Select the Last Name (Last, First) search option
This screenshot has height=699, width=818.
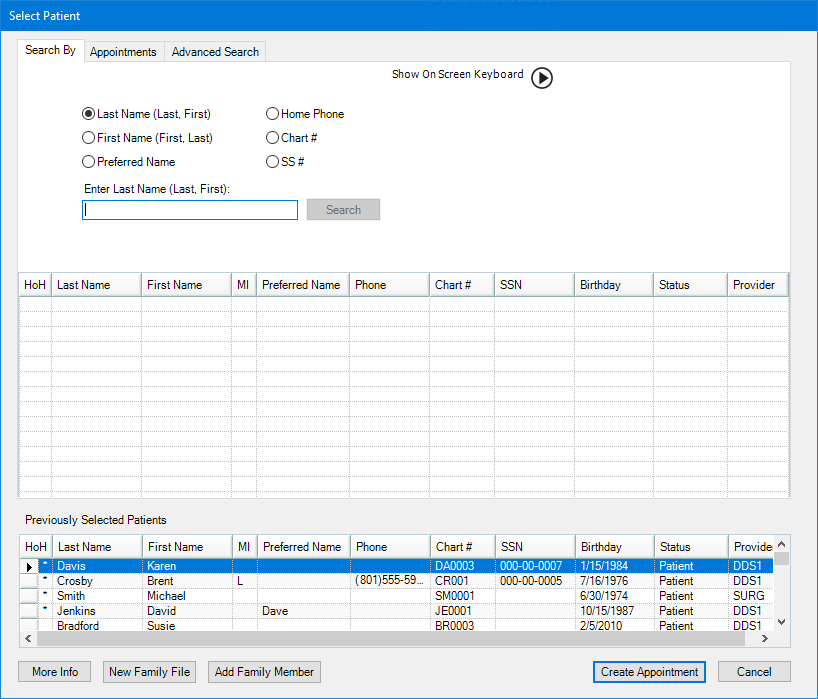[88, 113]
